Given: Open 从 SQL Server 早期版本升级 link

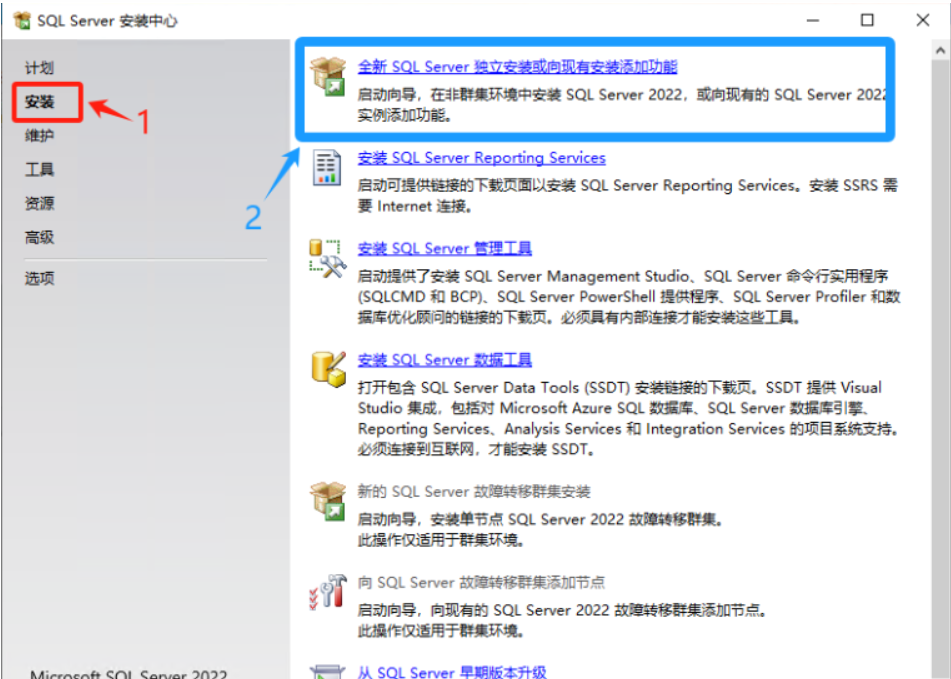Looking at the screenshot, I should (x=452, y=672).
